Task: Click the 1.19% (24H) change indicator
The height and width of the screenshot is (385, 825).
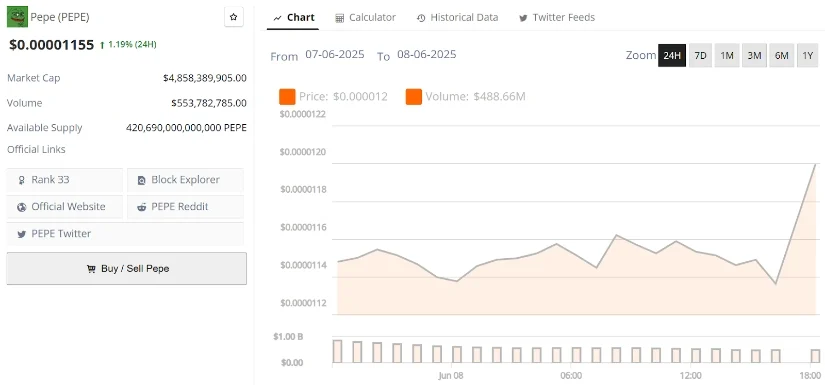Action: (x=128, y=45)
